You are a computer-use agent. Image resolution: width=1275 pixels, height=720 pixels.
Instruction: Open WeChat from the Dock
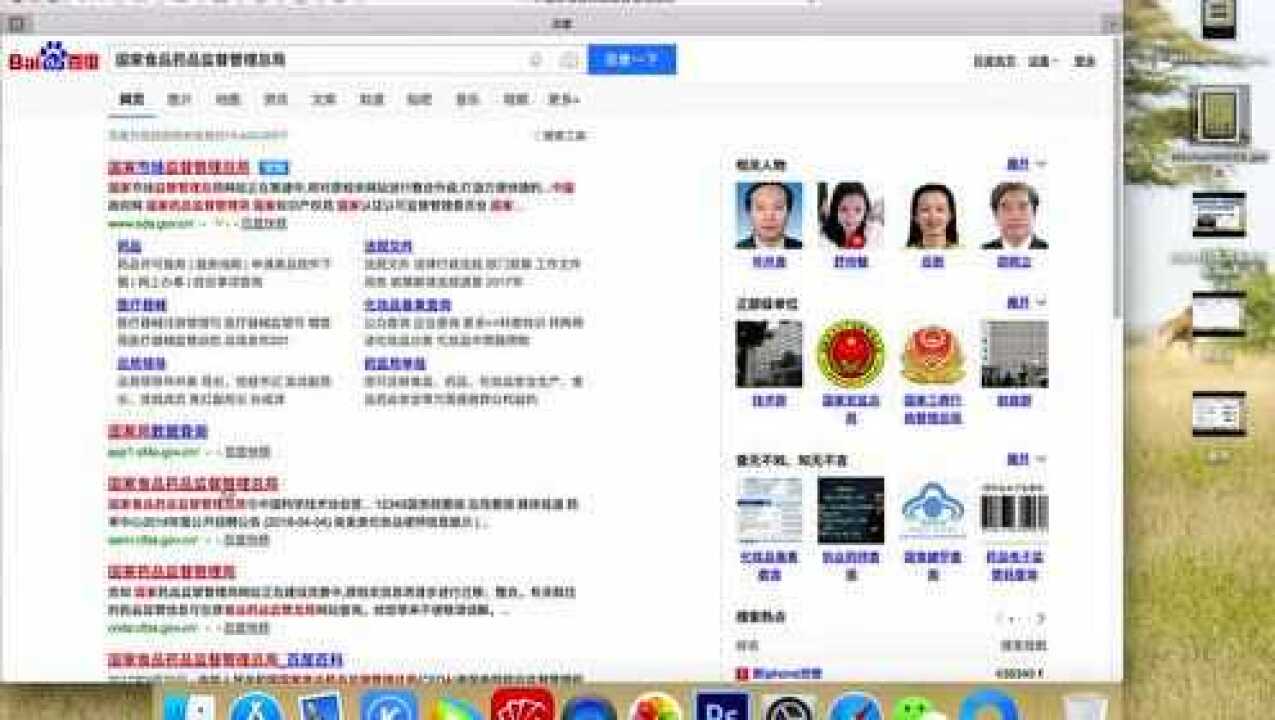click(x=917, y=709)
